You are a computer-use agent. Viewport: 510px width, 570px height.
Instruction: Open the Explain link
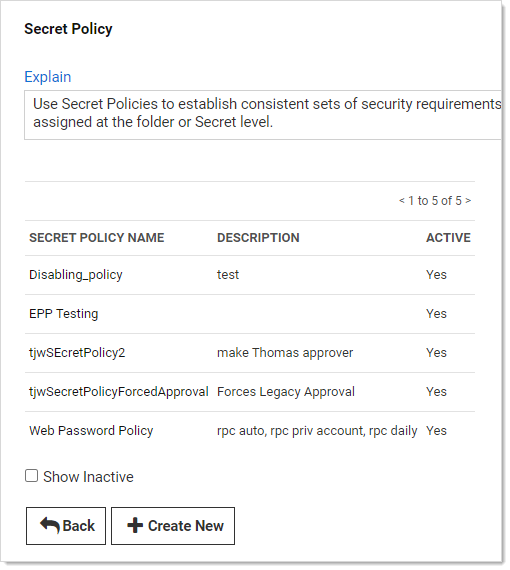48,77
